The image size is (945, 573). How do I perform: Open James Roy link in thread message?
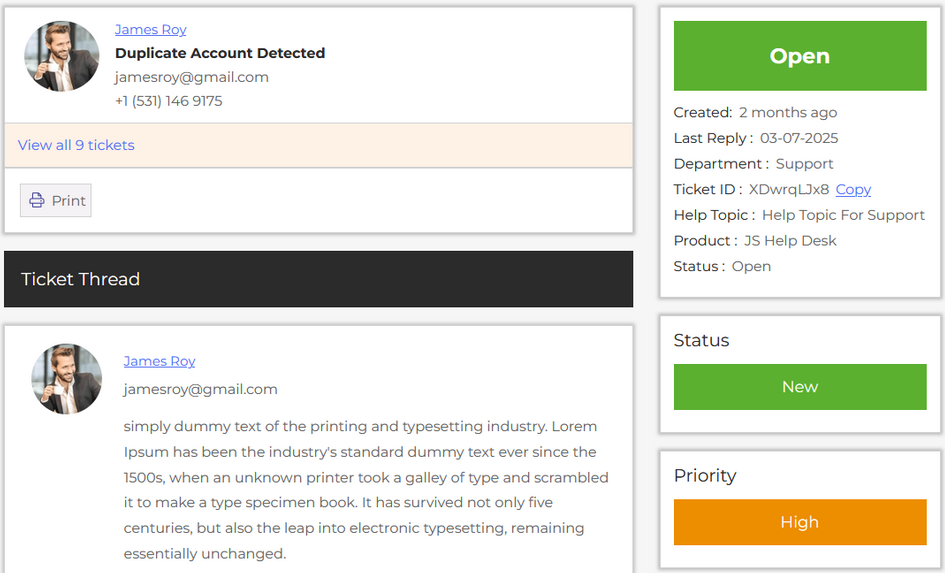[x=159, y=361]
